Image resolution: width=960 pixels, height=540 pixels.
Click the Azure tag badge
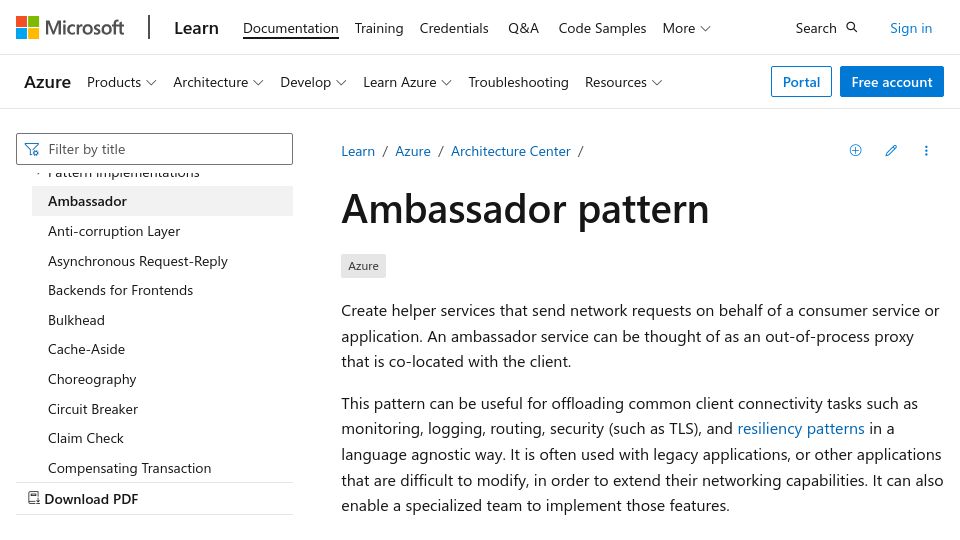363,266
